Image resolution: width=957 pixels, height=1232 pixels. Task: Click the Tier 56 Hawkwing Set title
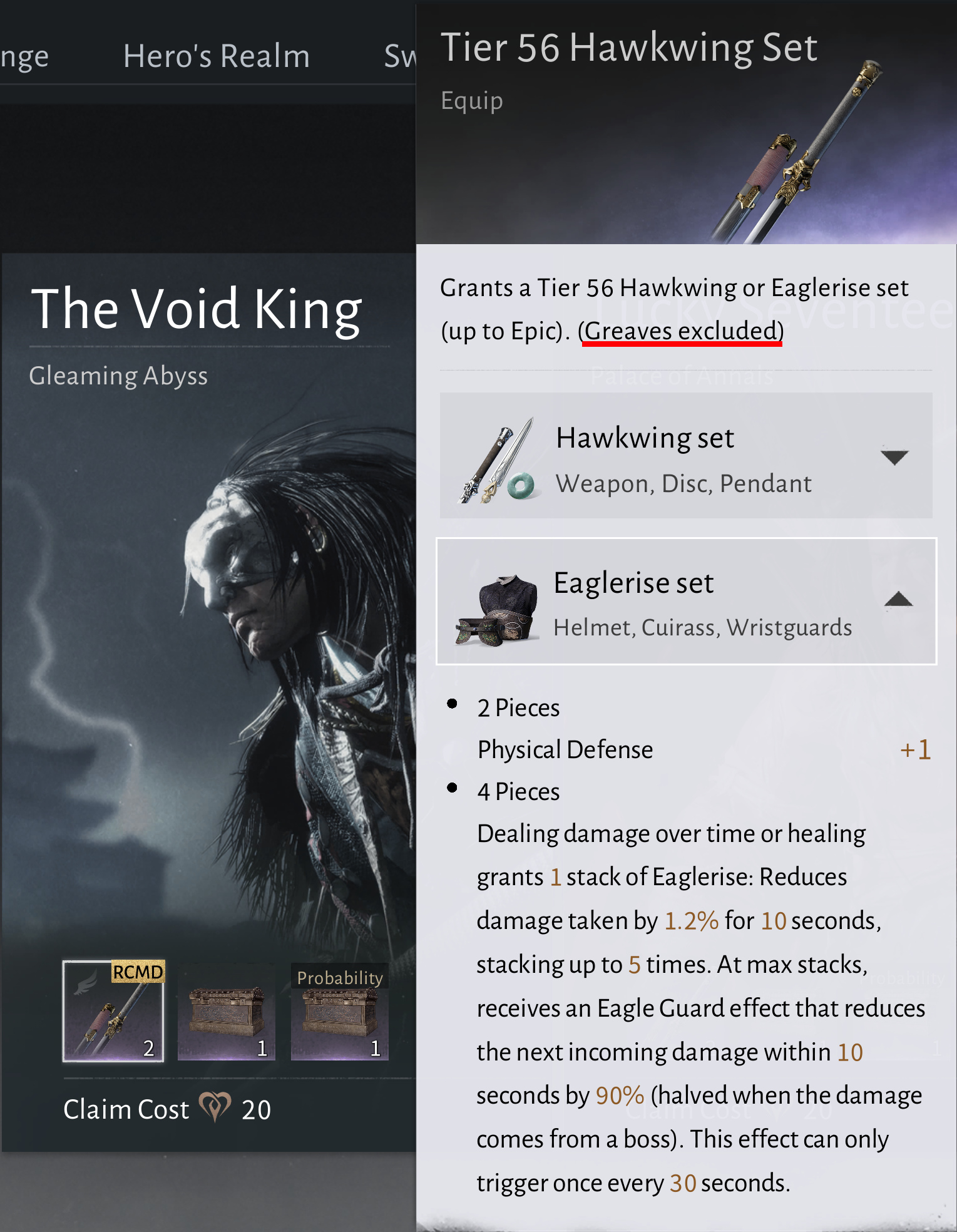click(x=629, y=47)
